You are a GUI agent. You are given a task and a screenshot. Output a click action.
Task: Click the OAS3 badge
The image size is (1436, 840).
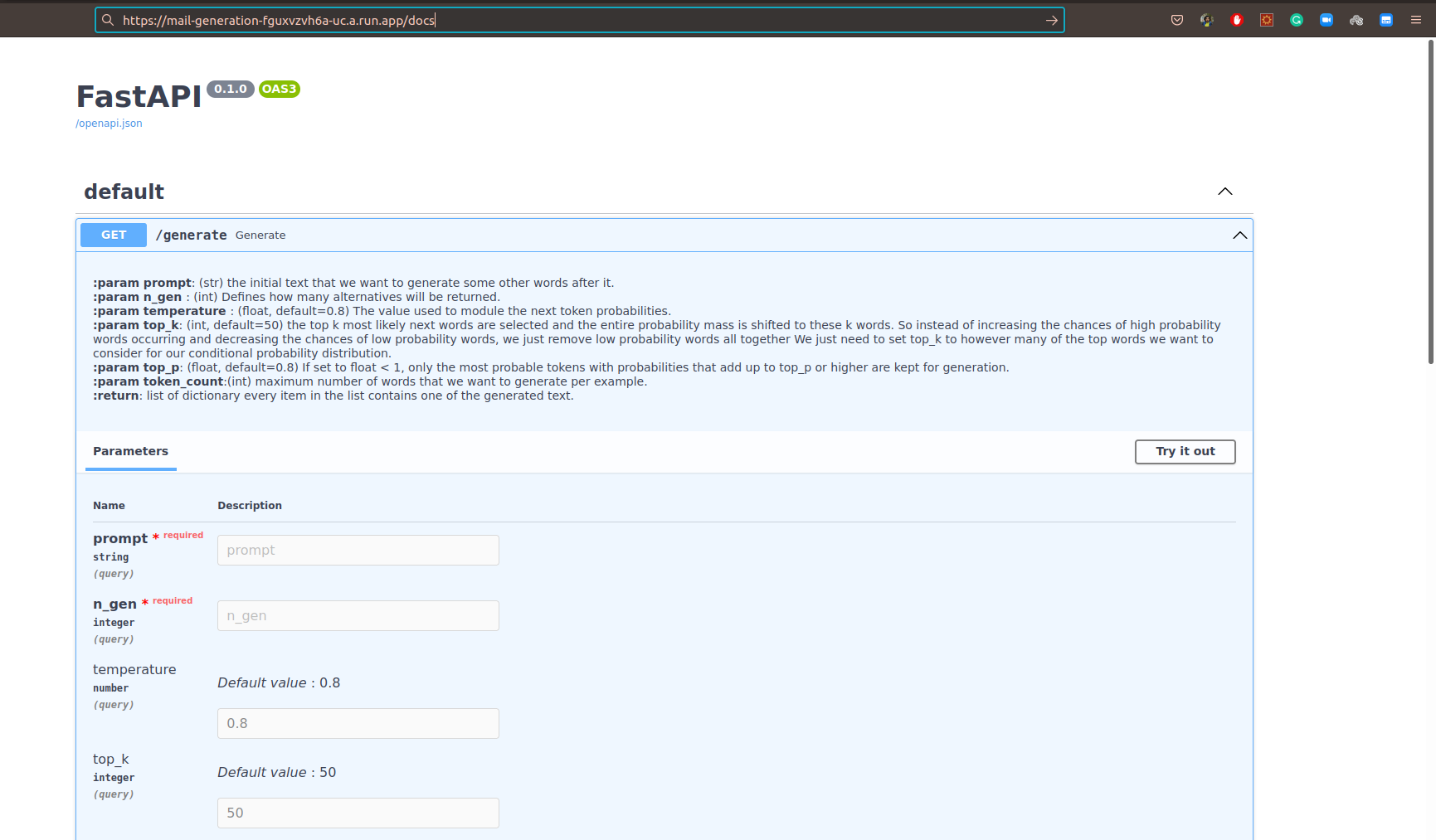279,89
